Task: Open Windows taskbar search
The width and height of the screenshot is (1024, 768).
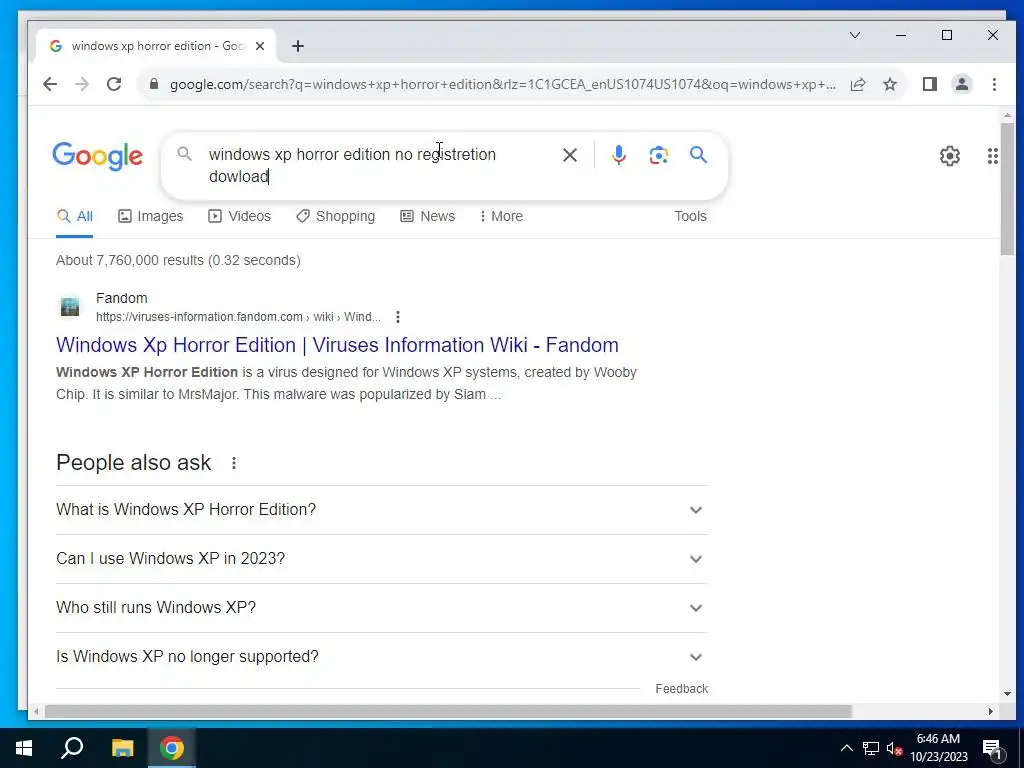Action: [72, 748]
